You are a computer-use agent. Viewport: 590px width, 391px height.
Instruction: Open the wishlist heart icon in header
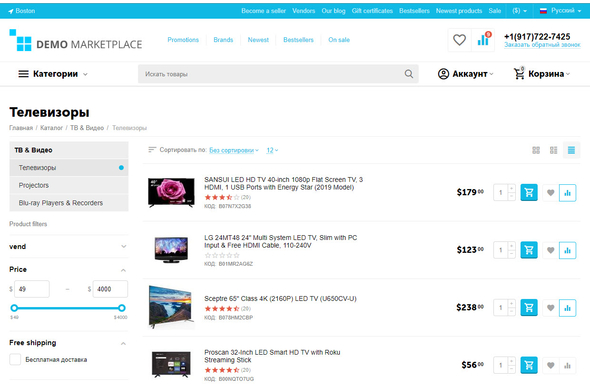click(x=459, y=40)
